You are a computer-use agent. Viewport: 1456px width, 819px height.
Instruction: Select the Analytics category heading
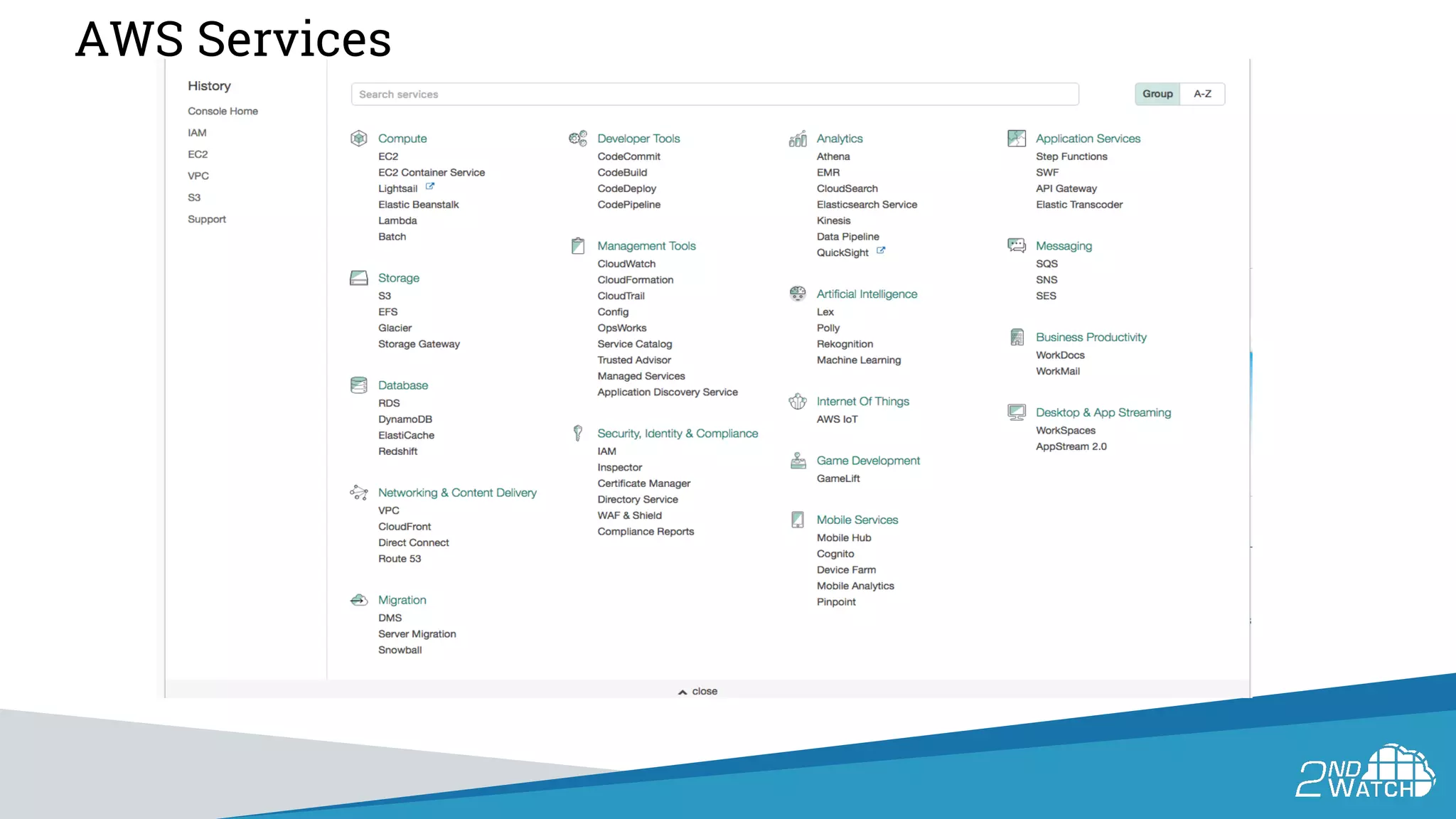pyautogui.click(x=840, y=138)
